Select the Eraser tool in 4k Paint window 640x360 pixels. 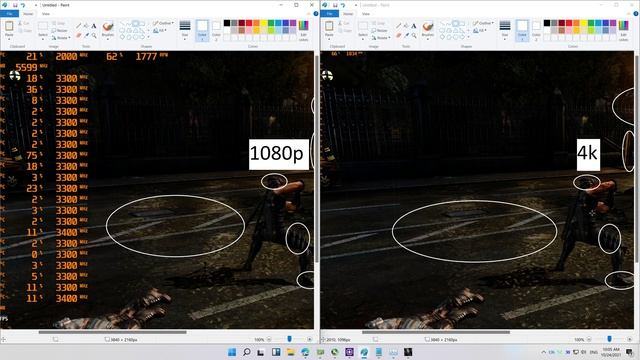click(x=398, y=36)
